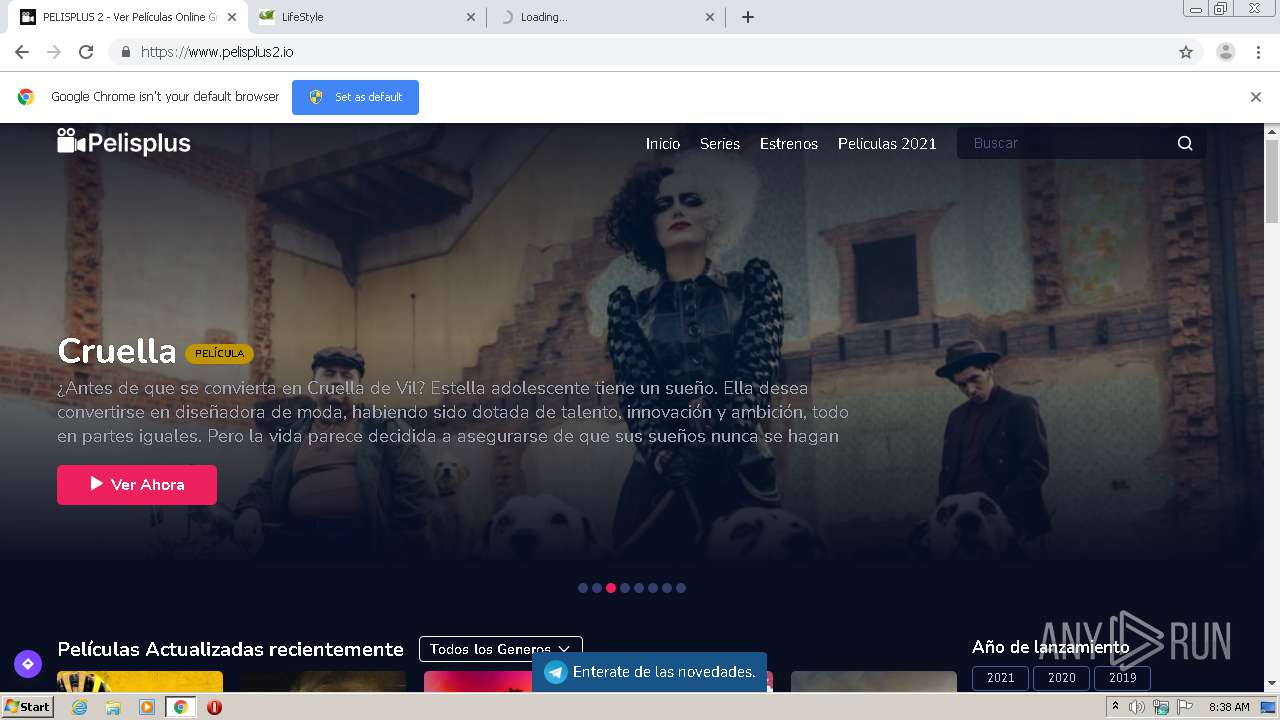Select fifth carousel dot
1280x720 pixels.
pos(639,588)
